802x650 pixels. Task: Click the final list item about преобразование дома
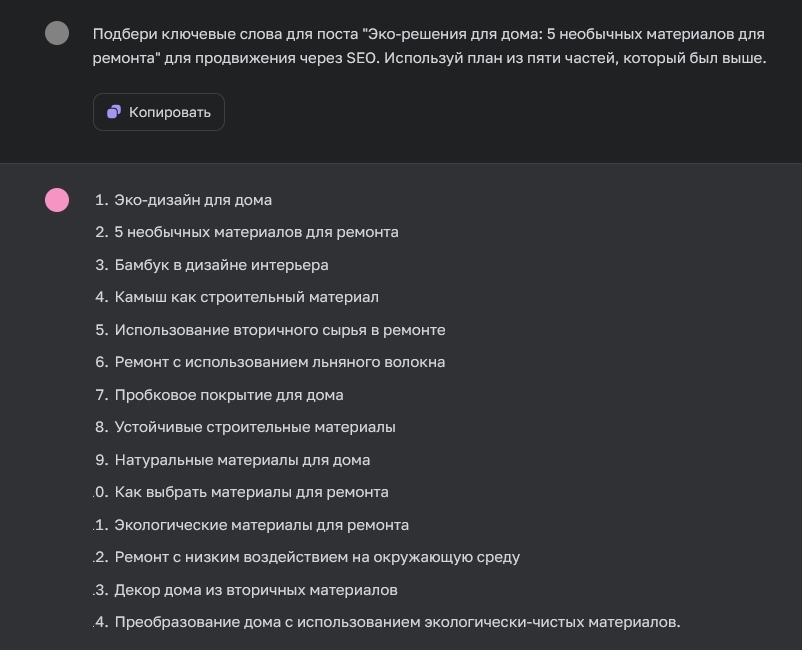(x=397, y=622)
